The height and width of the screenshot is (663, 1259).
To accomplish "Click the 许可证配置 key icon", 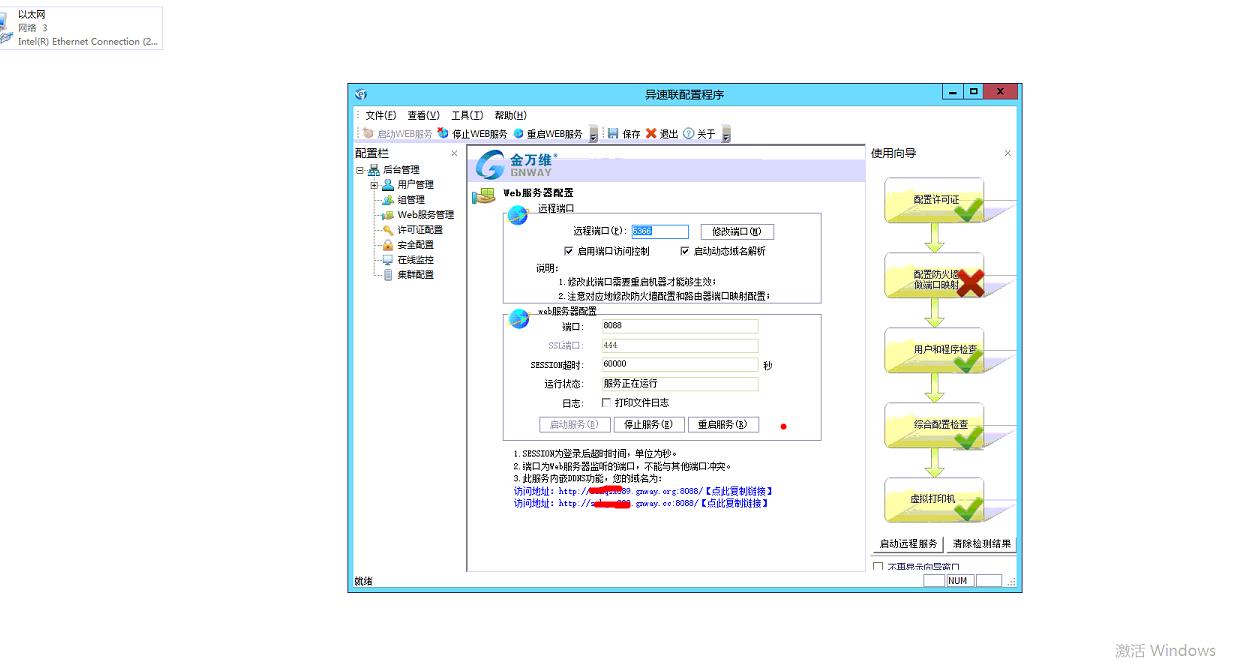I will [x=387, y=230].
